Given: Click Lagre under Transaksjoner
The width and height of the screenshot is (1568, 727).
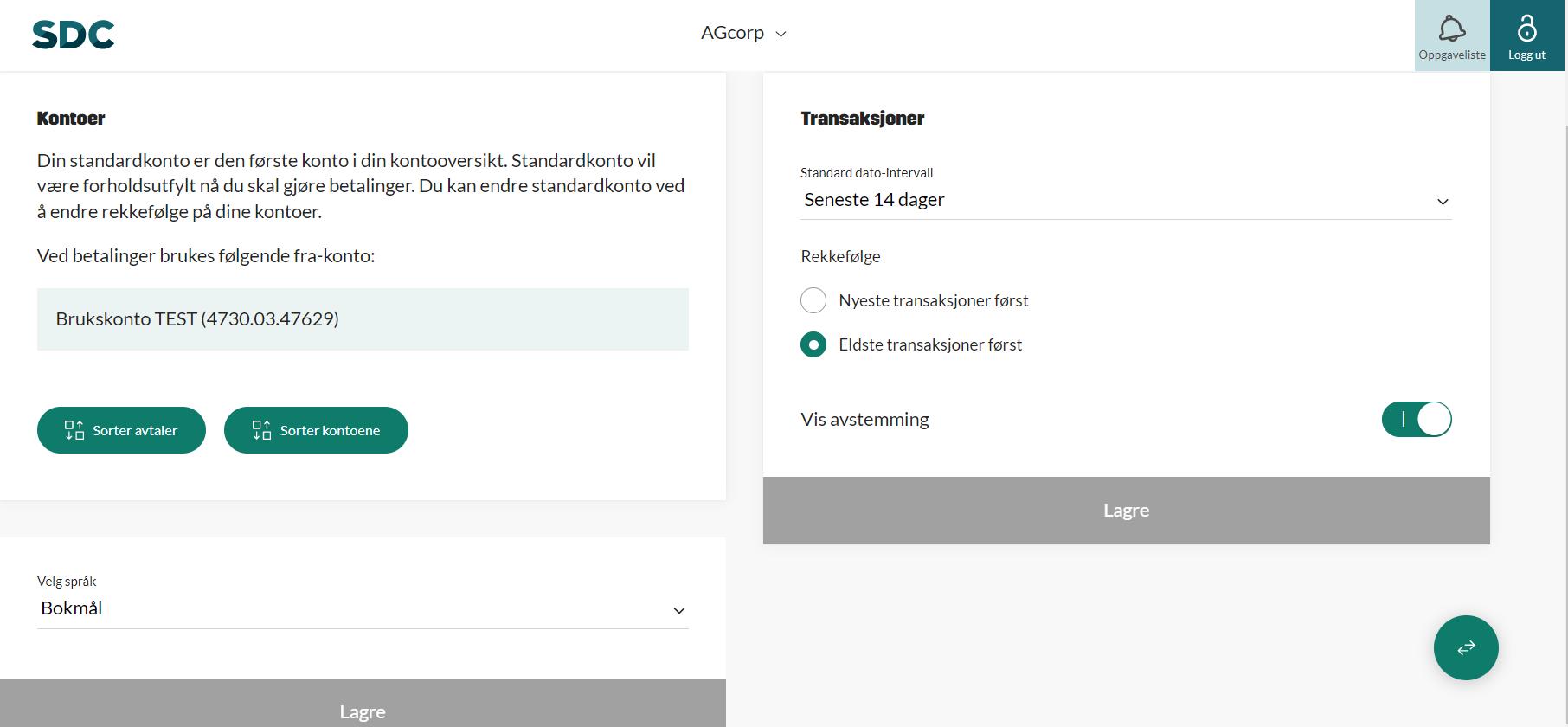Looking at the screenshot, I should 1125,511.
